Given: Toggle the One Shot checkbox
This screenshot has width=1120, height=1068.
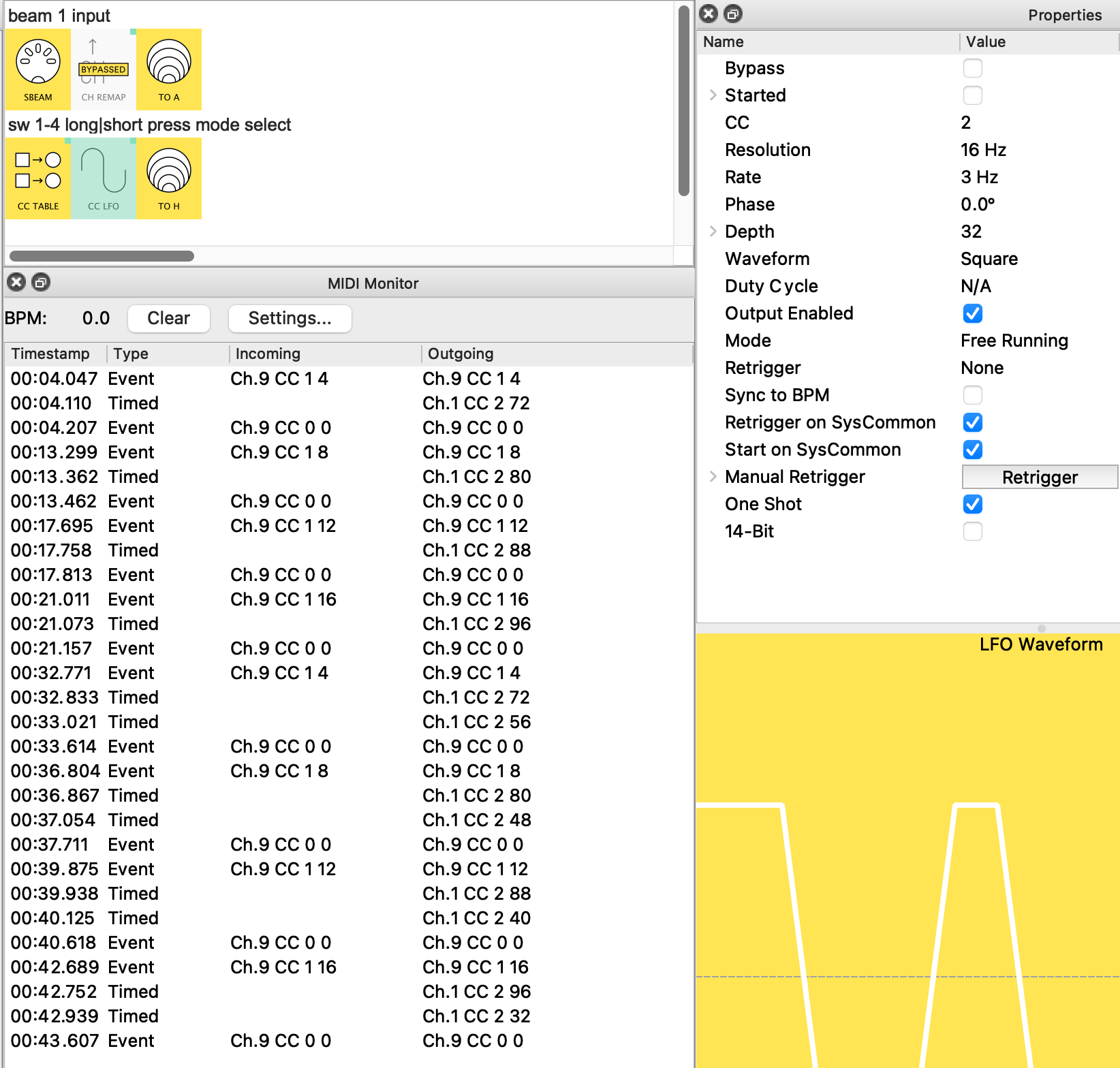Looking at the screenshot, I should tap(972, 504).
